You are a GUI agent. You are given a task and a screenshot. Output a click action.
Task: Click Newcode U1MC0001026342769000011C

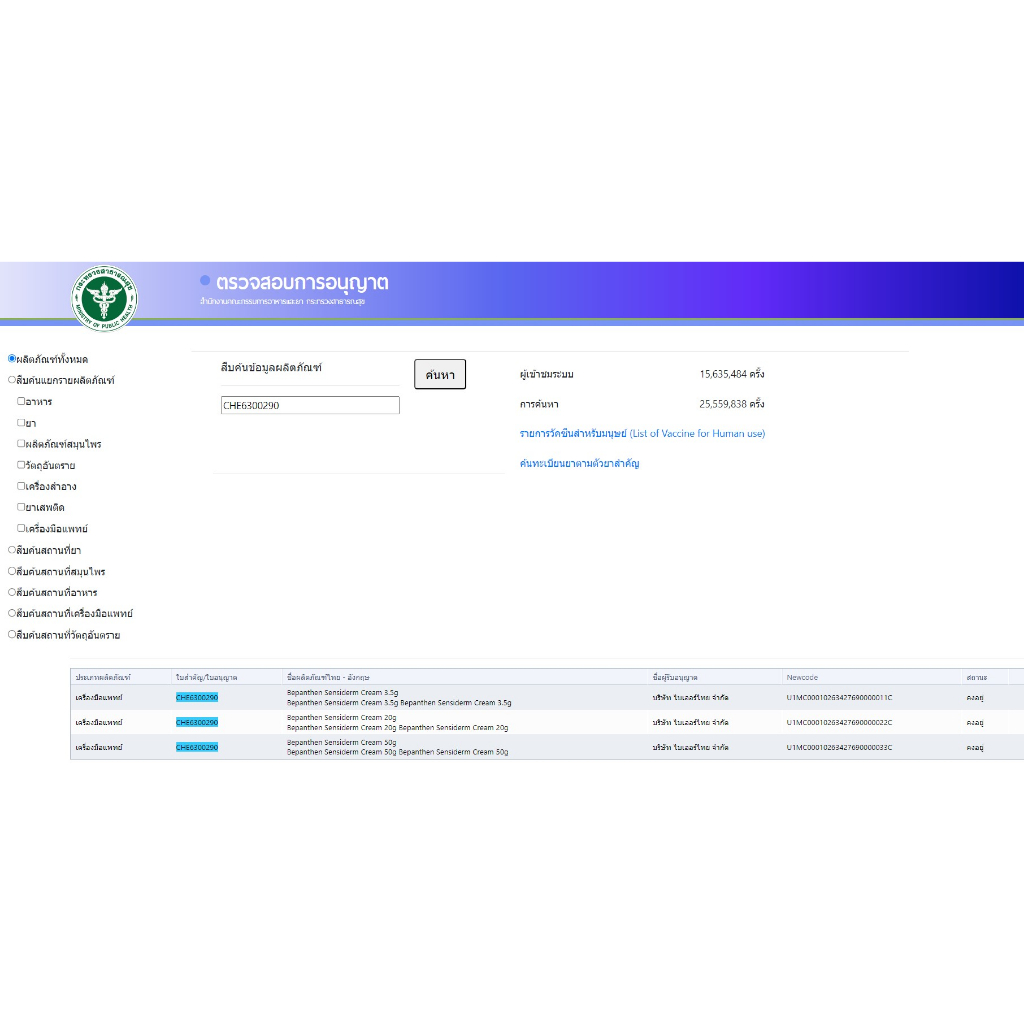click(x=839, y=697)
